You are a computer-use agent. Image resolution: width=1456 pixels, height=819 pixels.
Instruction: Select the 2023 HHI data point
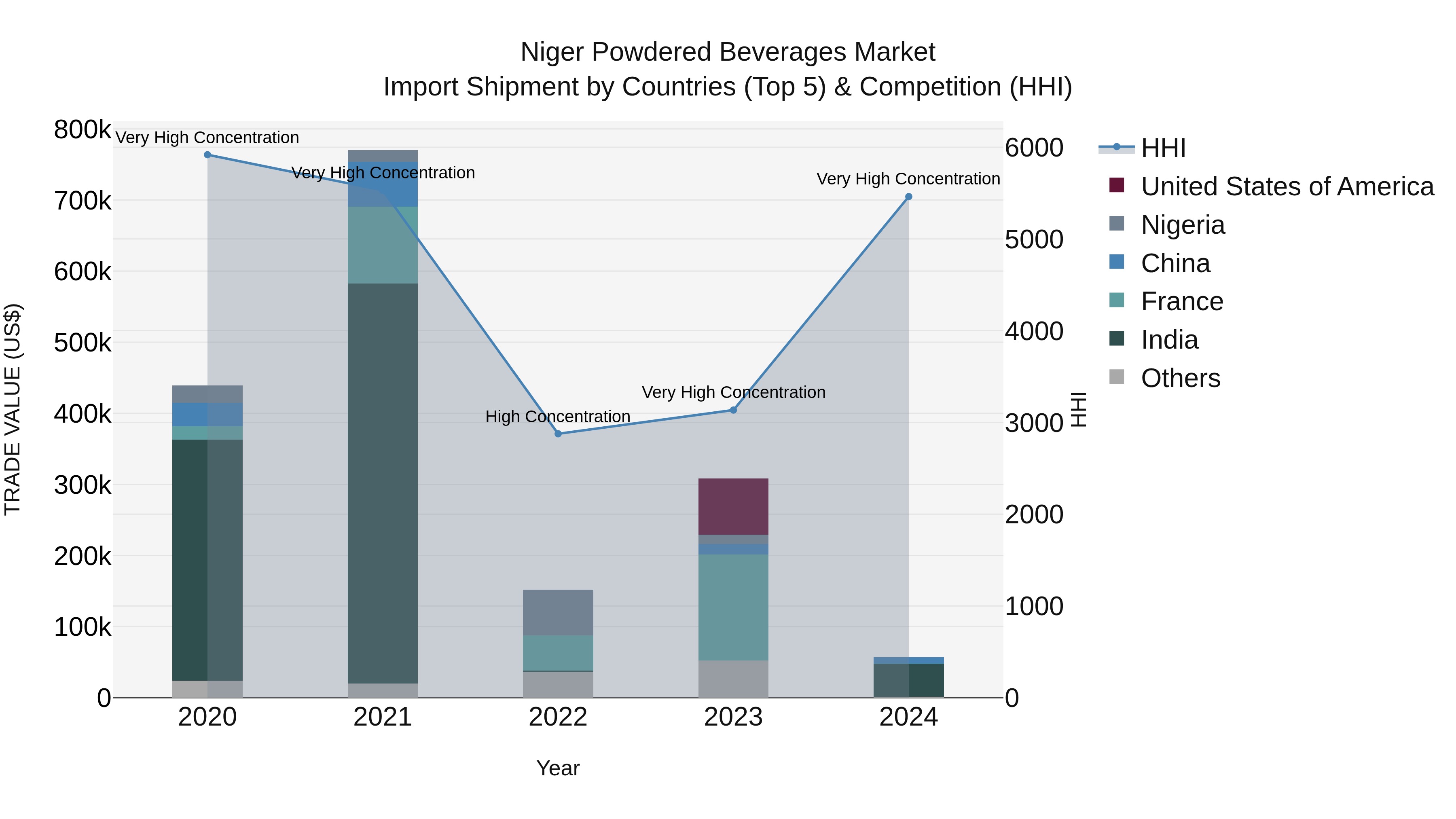pyautogui.click(x=734, y=411)
